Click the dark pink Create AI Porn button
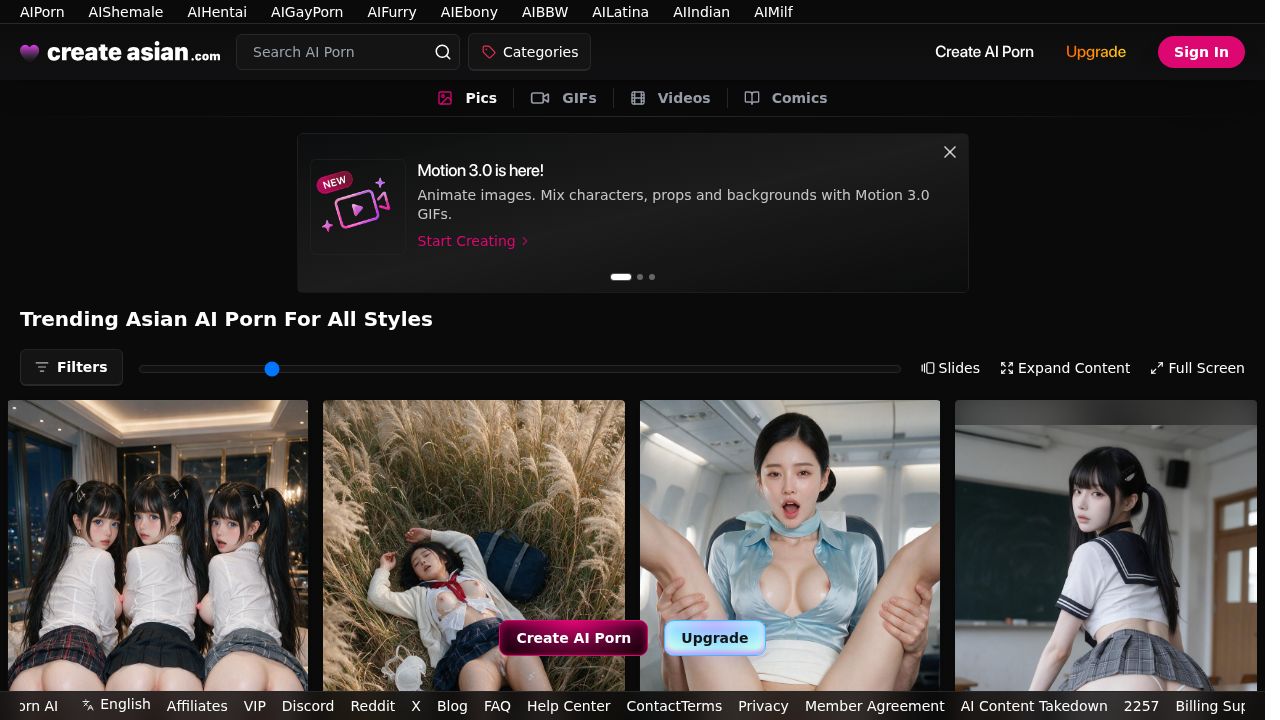This screenshot has height=720, width=1280. coord(573,638)
